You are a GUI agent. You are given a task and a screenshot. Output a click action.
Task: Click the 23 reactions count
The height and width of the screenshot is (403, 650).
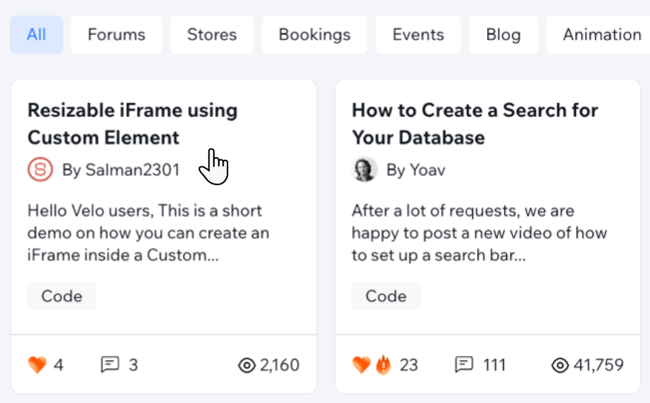pyautogui.click(x=408, y=365)
